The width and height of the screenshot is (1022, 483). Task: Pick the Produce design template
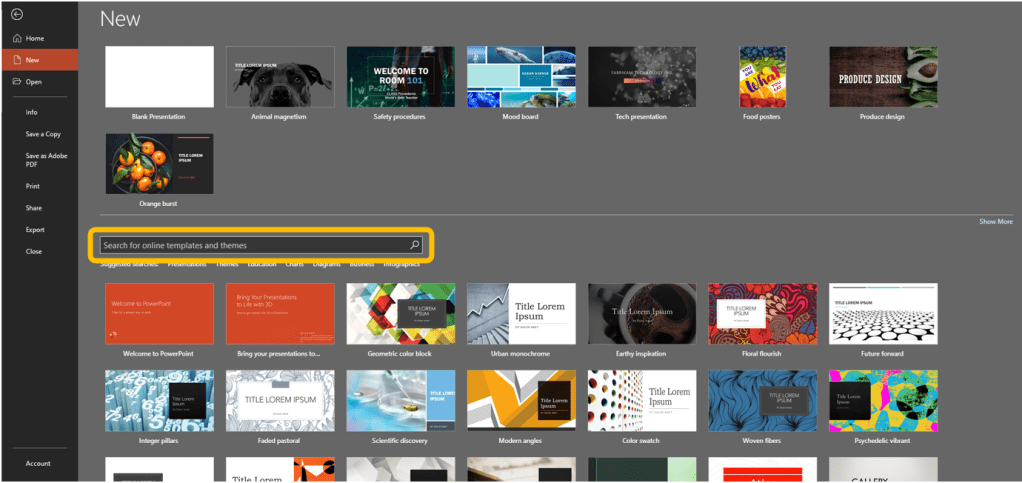click(883, 77)
